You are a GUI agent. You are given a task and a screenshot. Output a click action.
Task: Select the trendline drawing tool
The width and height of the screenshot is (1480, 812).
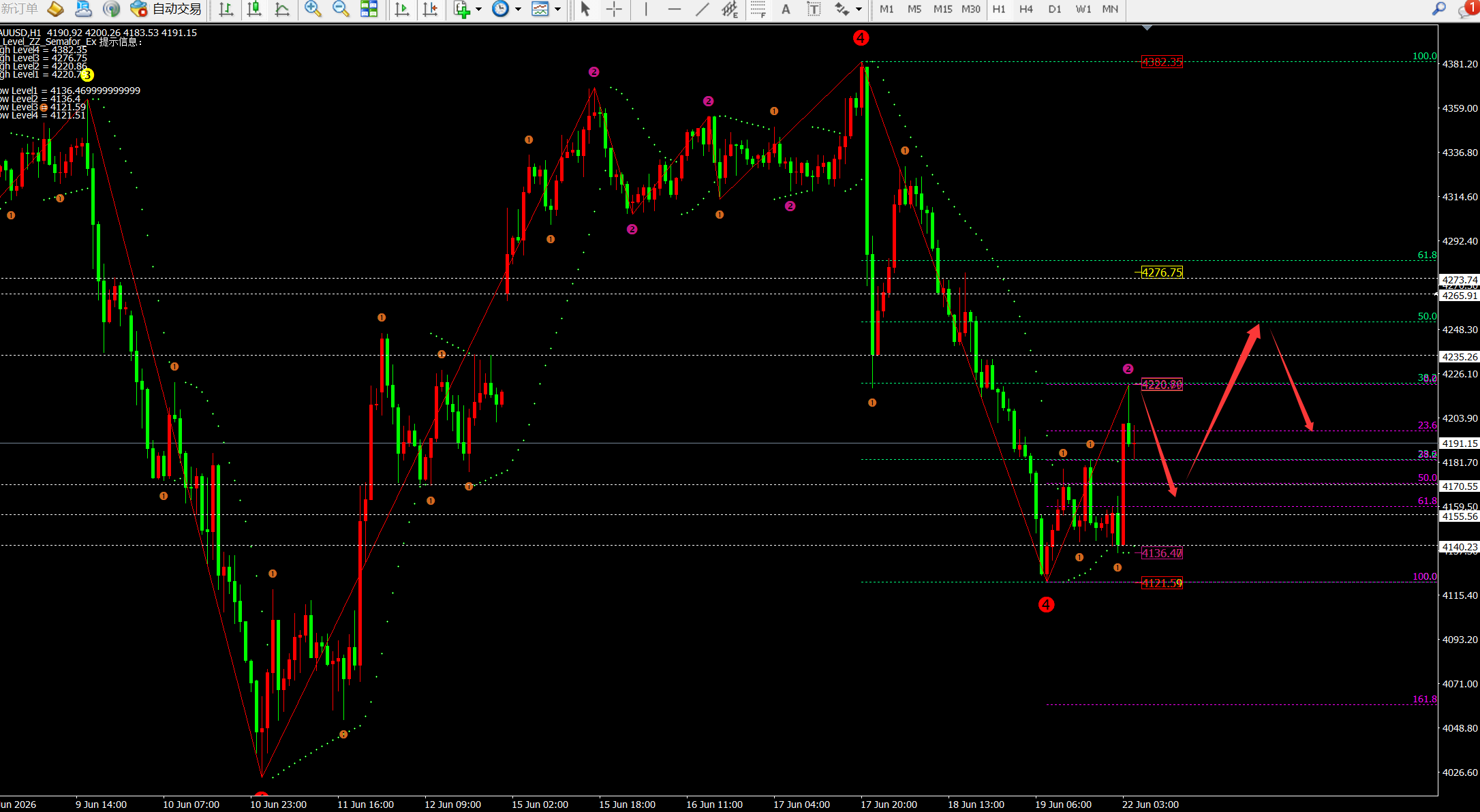click(x=702, y=9)
